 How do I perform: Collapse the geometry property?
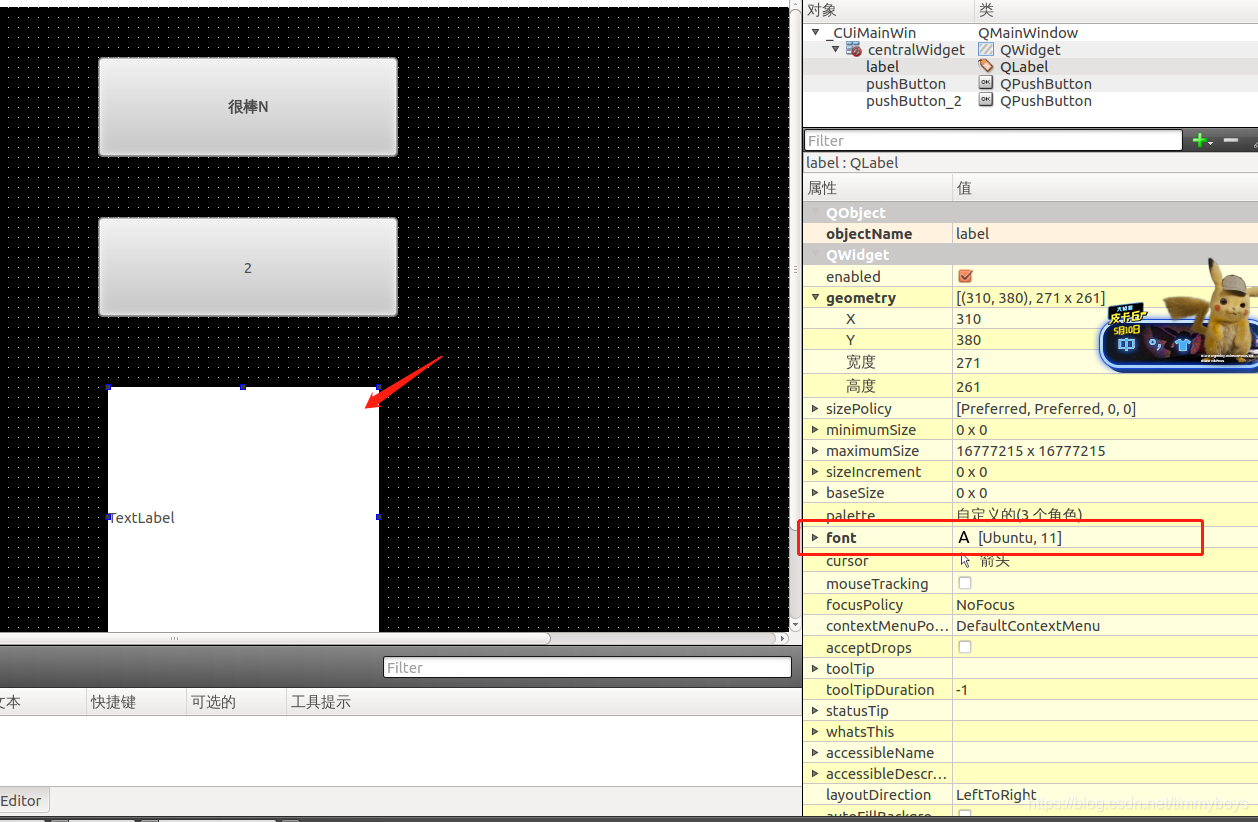coord(815,297)
